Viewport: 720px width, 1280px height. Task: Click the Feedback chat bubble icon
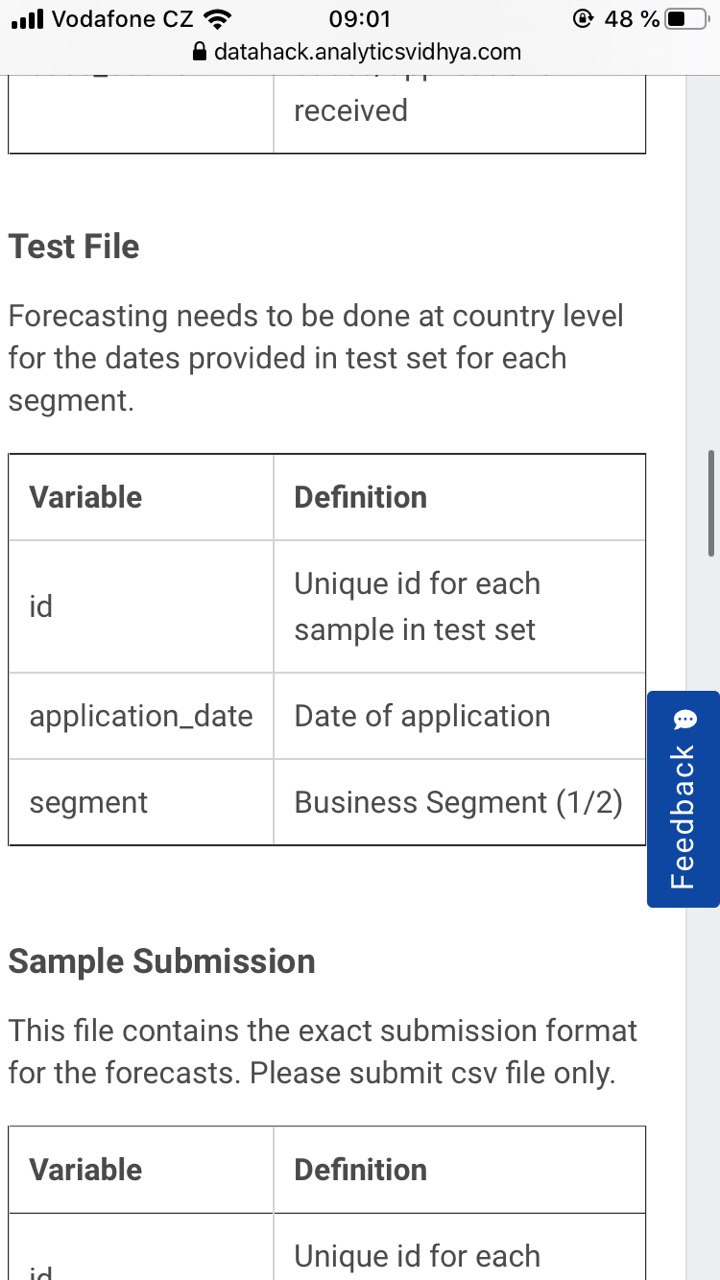(684, 720)
